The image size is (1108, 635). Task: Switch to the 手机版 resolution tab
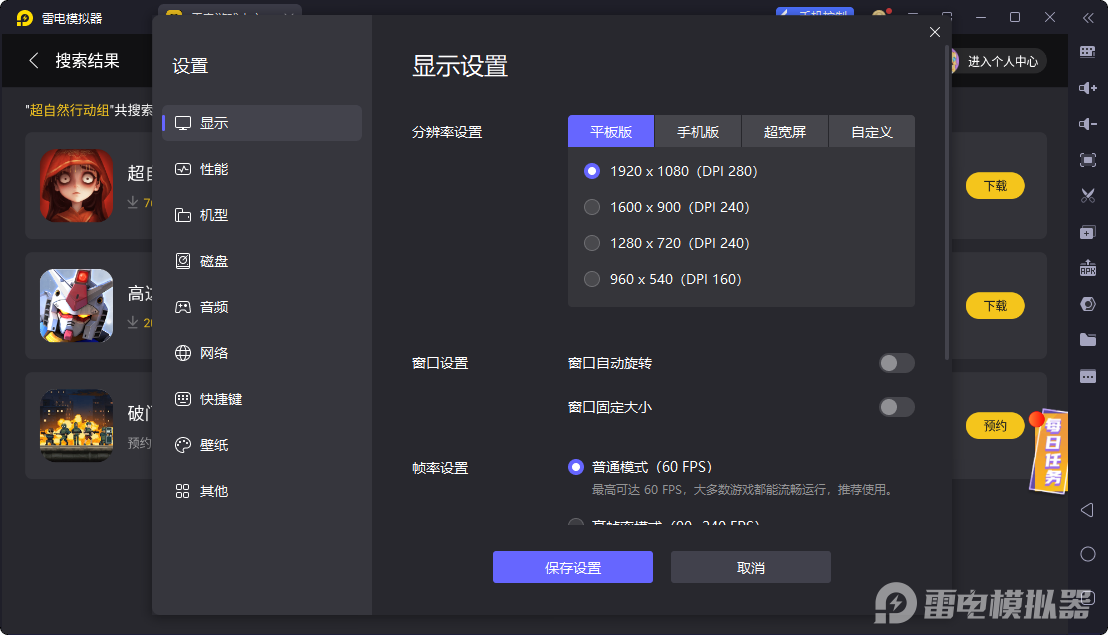pyautogui.click(x=698, y=131)
